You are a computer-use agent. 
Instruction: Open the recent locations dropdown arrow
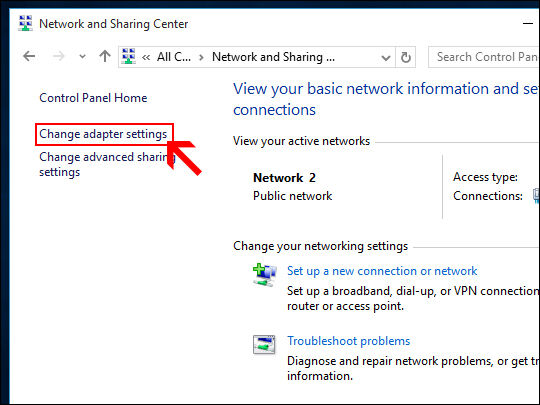point(82,56)
